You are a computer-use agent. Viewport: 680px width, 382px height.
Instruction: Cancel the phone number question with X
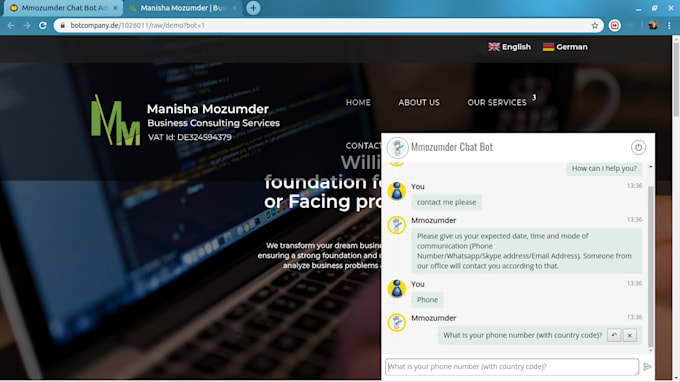tap(630, 335)
